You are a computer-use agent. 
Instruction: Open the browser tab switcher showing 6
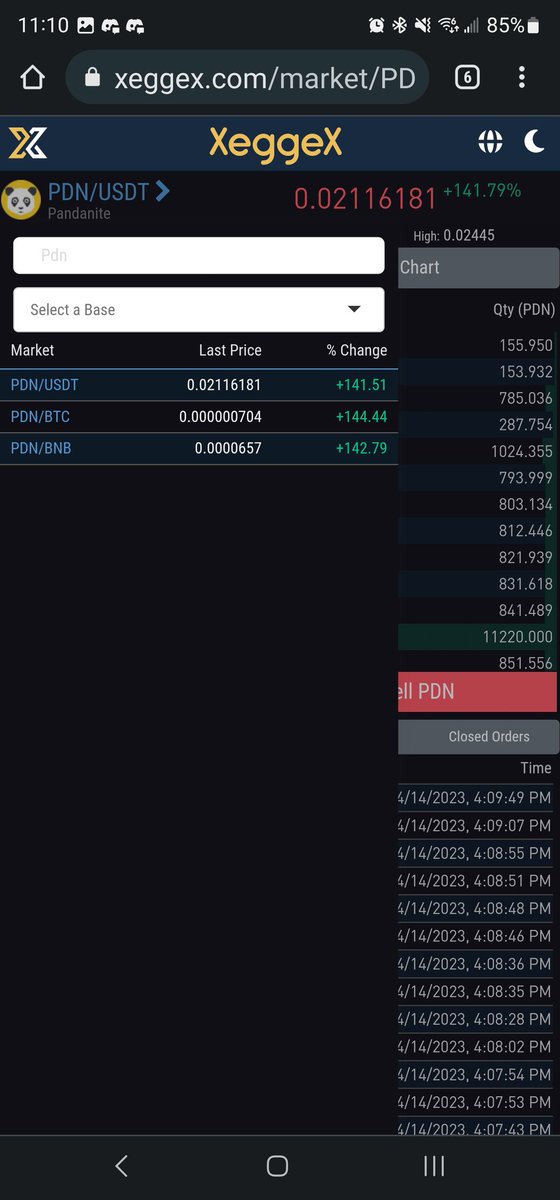(x=467, y=78)
